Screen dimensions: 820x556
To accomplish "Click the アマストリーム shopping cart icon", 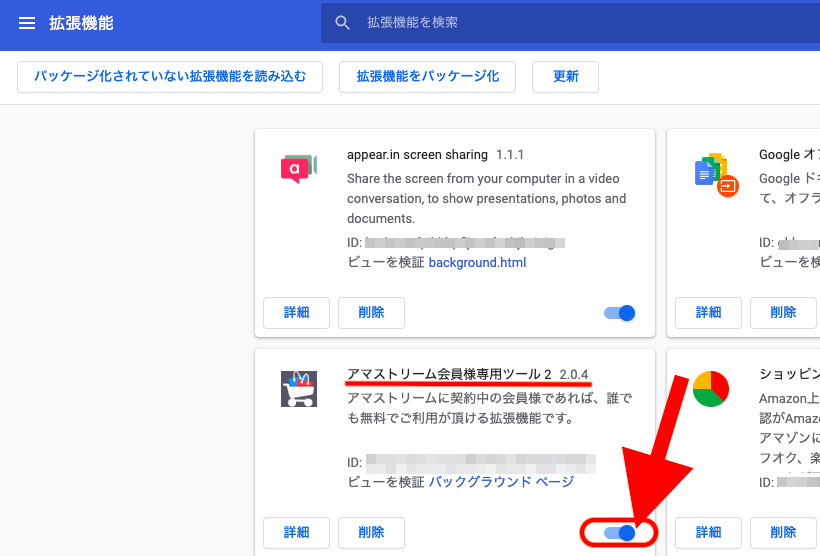I will coord(299,389).
